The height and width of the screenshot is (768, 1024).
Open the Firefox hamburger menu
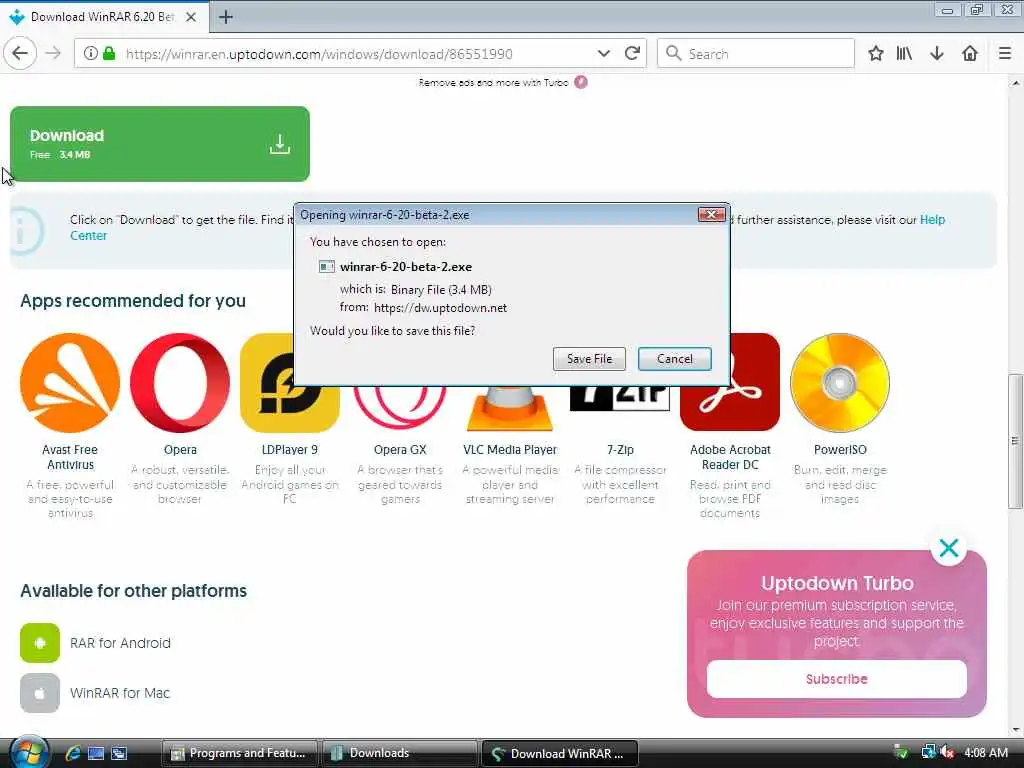[x=1005, y=54]
